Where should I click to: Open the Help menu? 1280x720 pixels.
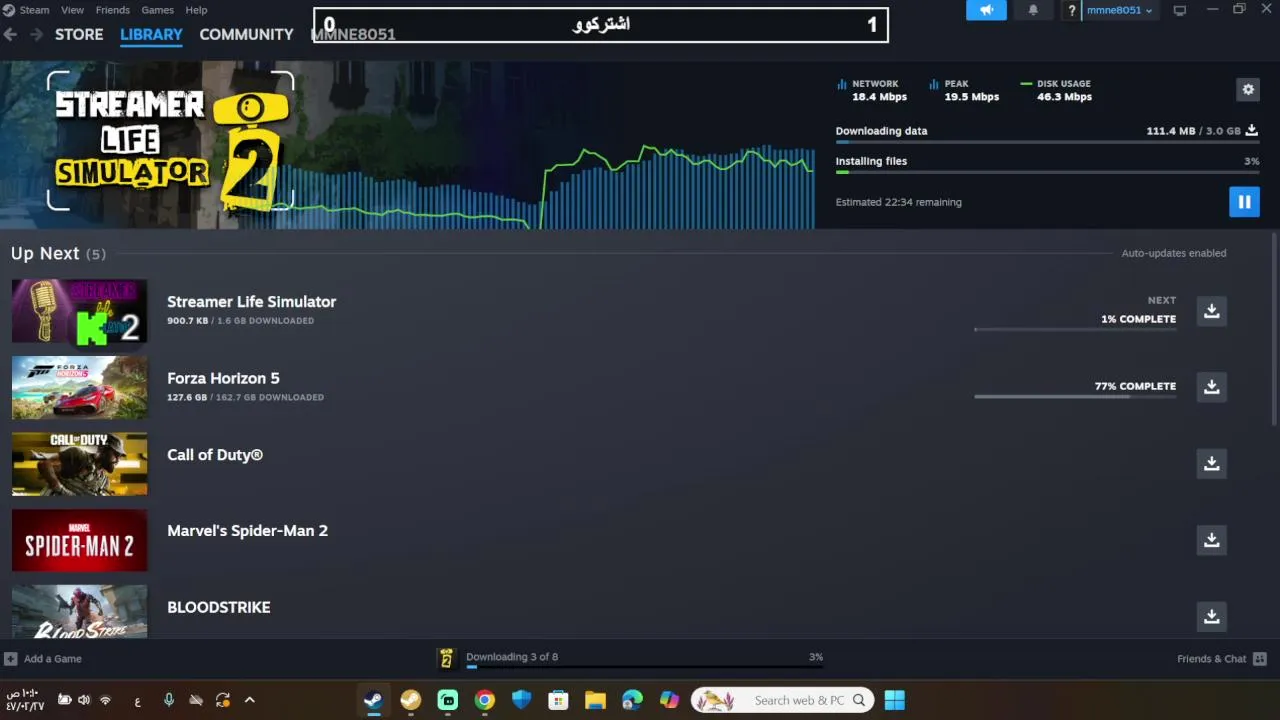click(x=196, y=10)
